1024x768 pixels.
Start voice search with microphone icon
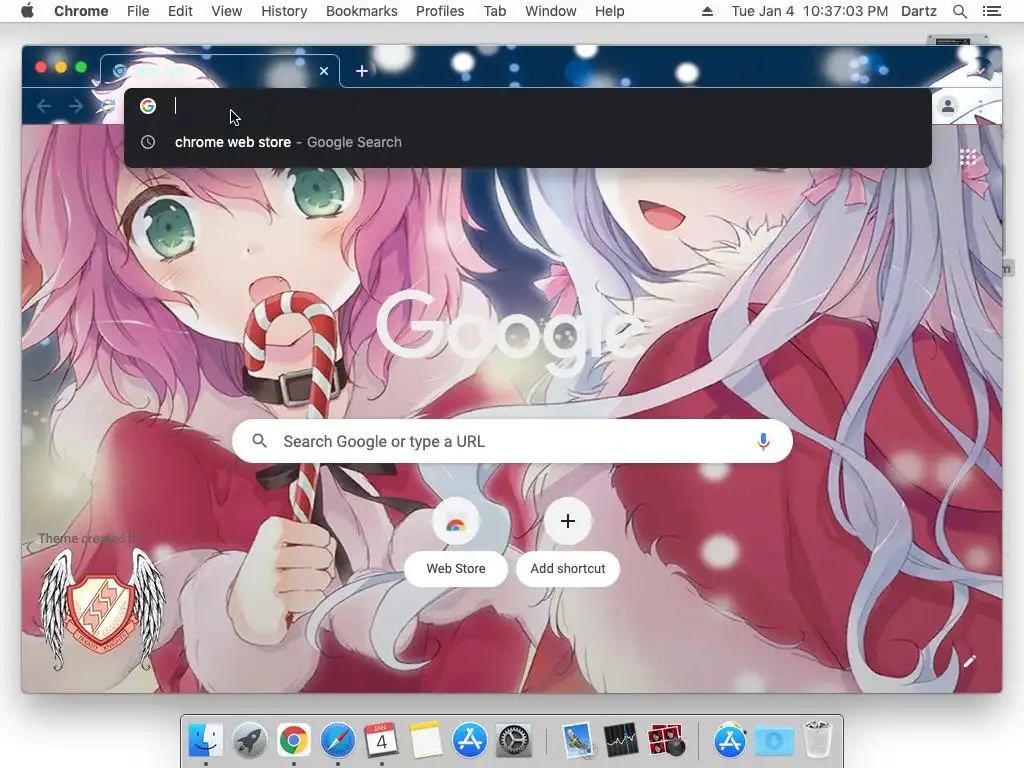pyautogui.click(x=763, y=441)
